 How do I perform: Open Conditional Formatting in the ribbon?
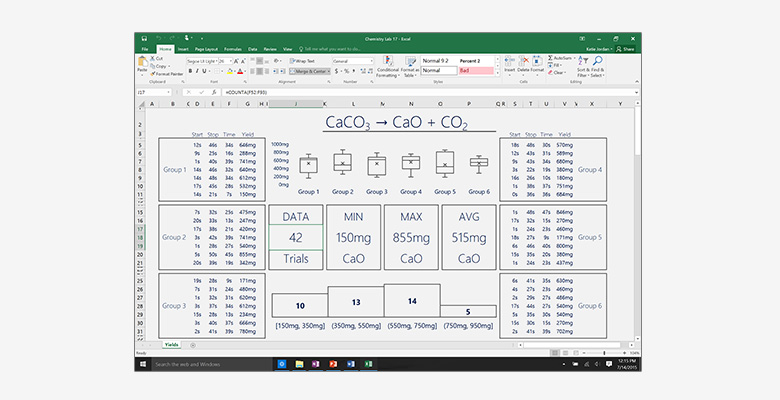(387, 63)
